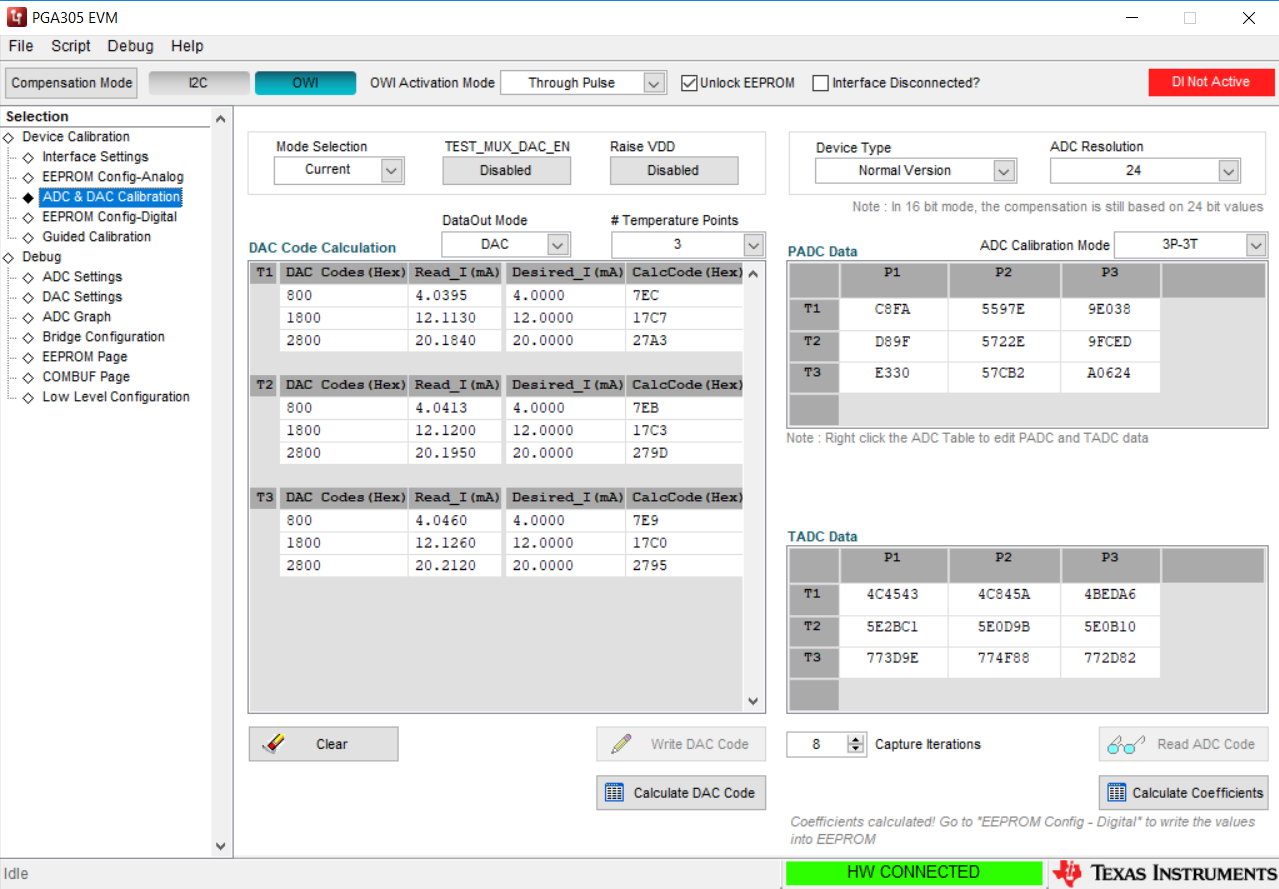Click the pencil icon on Write DAC Code
The width and height of the screenshot is (1279, 889).
pos(621,744)
